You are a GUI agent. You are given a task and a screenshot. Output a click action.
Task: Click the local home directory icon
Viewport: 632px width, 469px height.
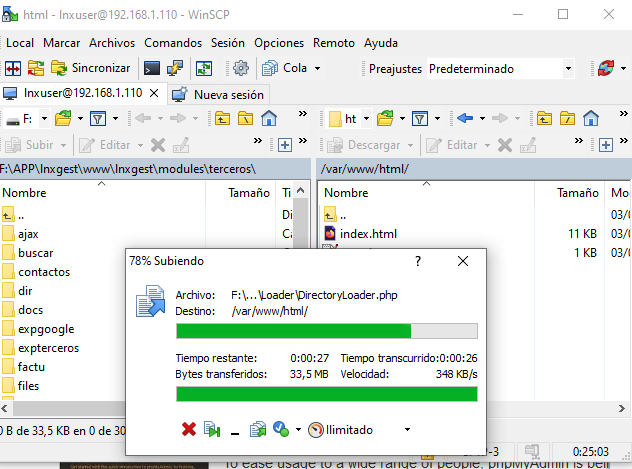[269, 119]
